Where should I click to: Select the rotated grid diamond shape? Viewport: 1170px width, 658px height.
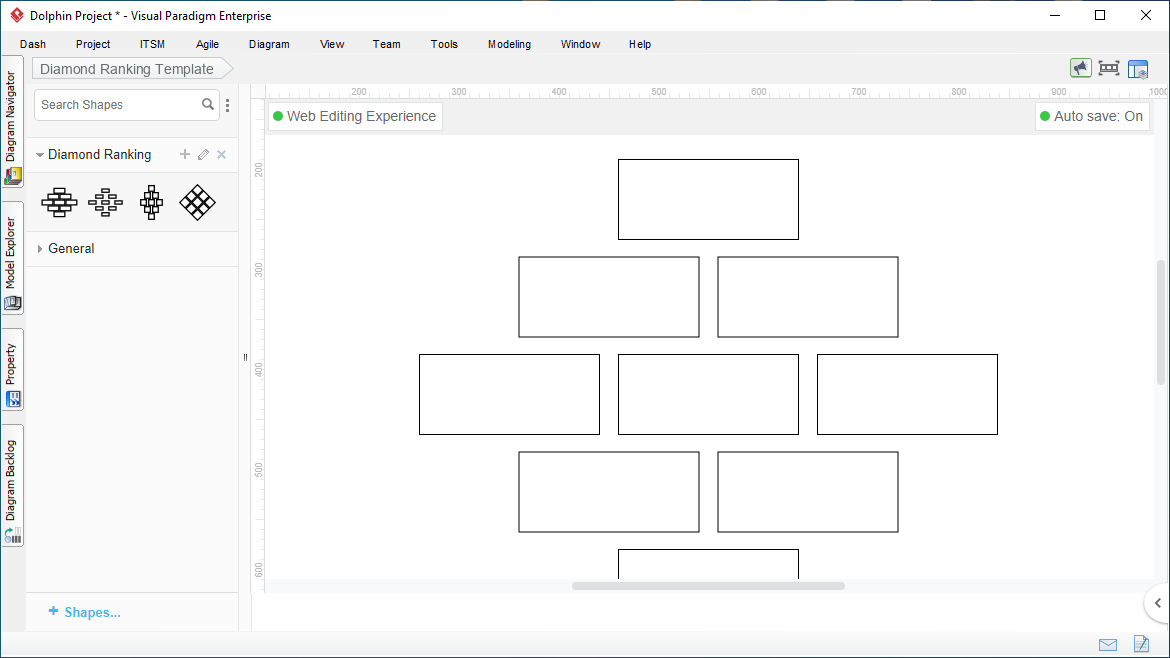(x=198, y=202)
